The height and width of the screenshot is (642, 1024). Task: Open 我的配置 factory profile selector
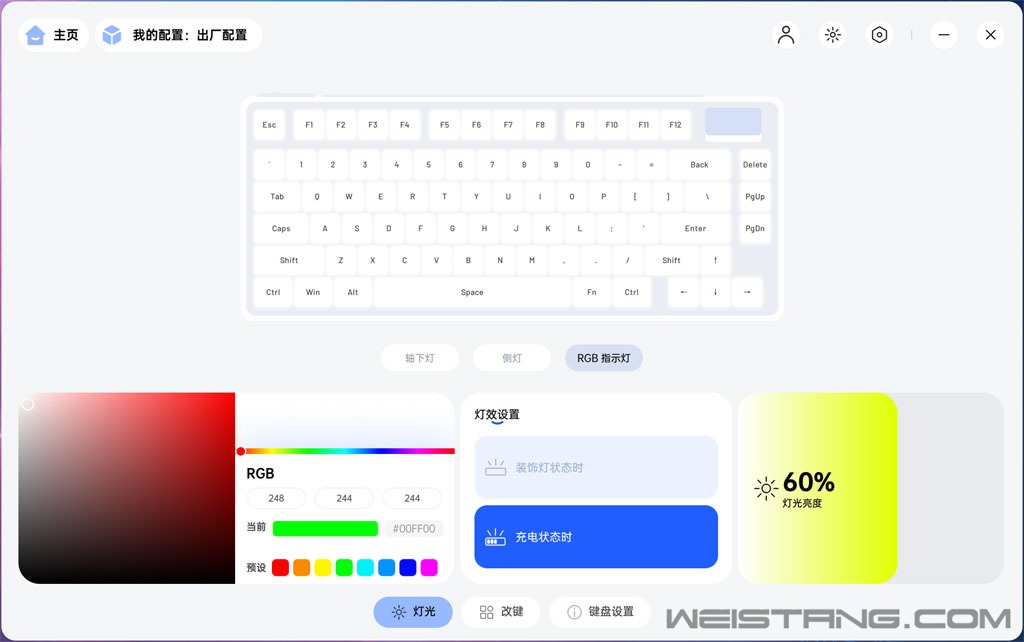(x=178, y=35)
